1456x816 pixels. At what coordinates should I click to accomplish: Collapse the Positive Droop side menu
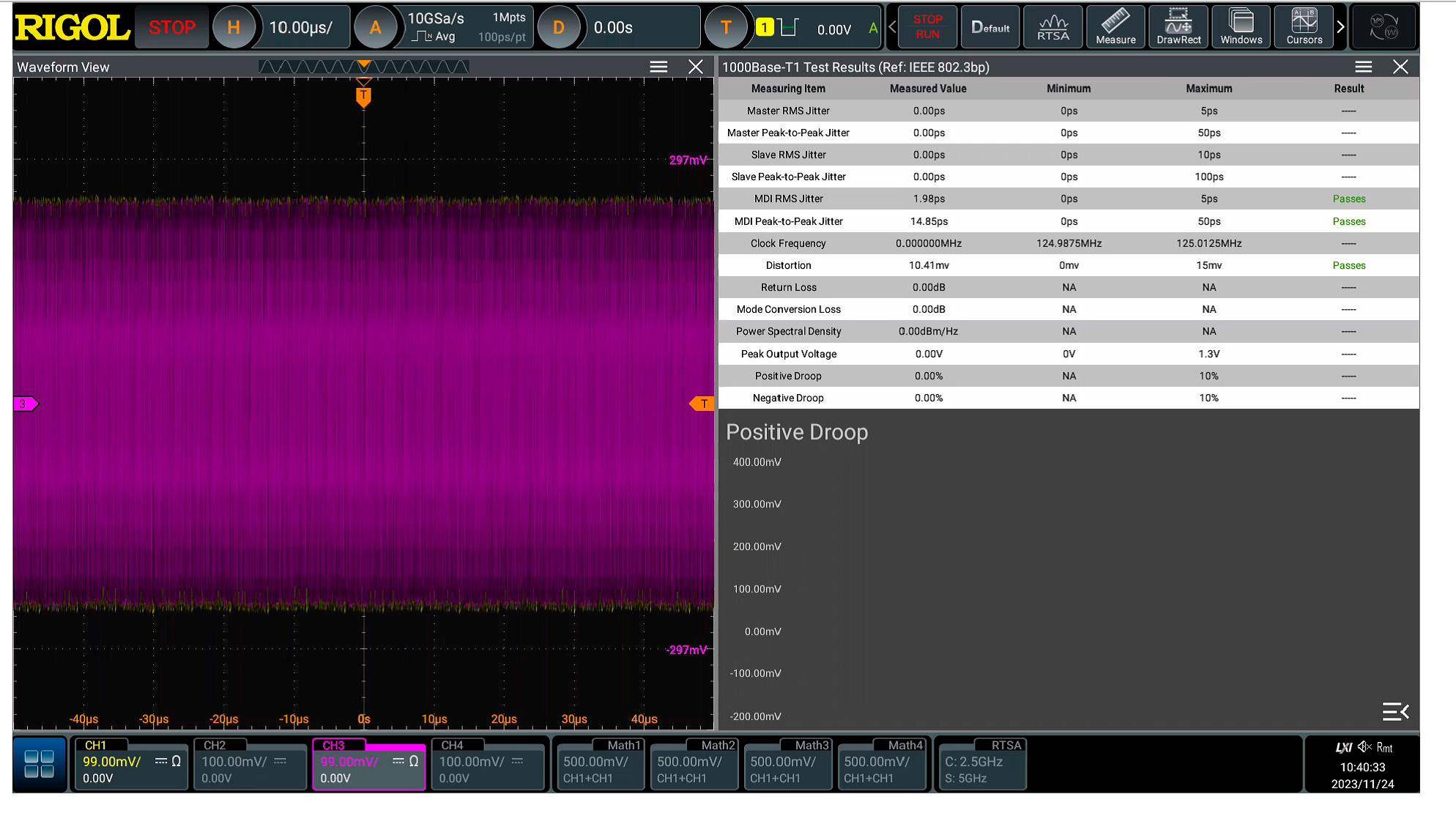(1395, 711)
